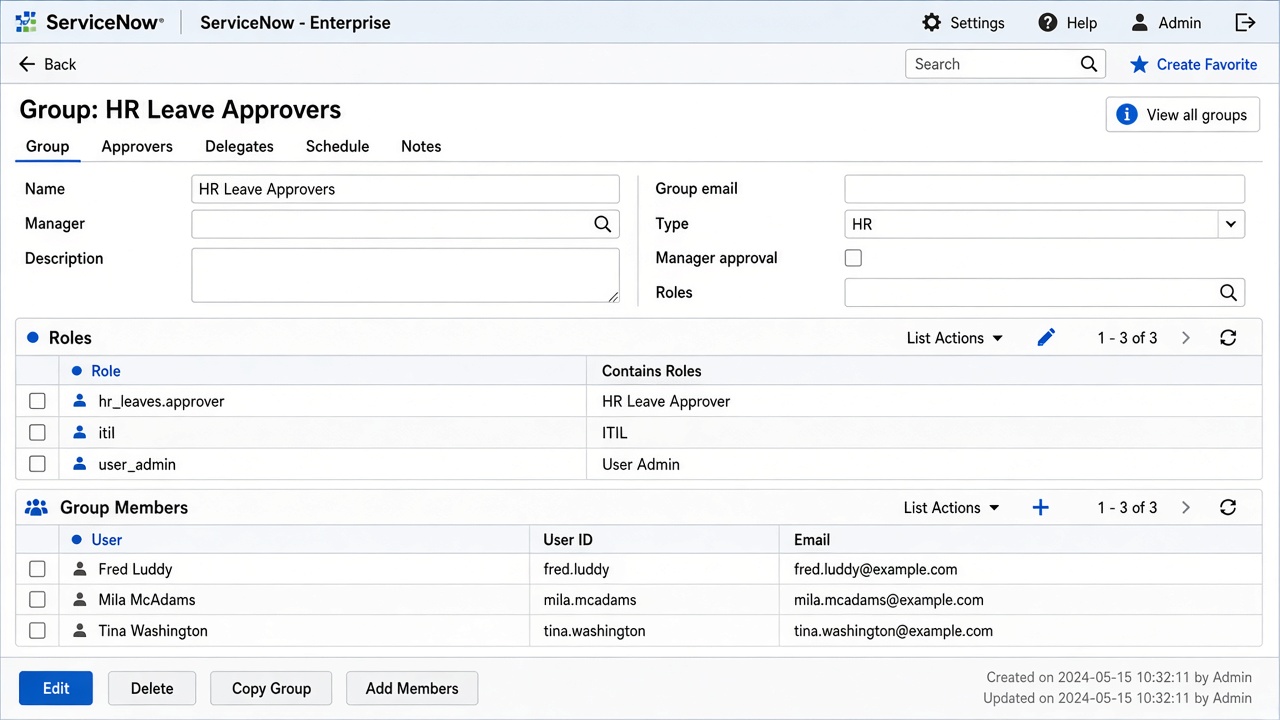Go back using the Back arrow
1280x720 pixels.
[47, 64]
